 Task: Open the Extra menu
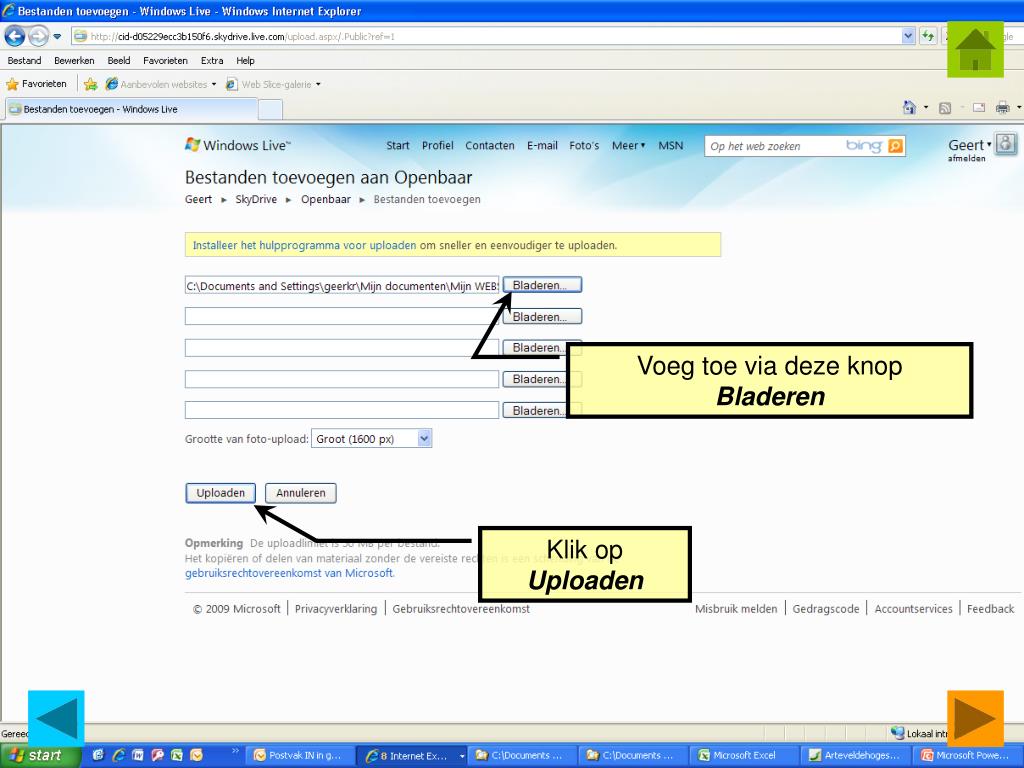point(212,61)
